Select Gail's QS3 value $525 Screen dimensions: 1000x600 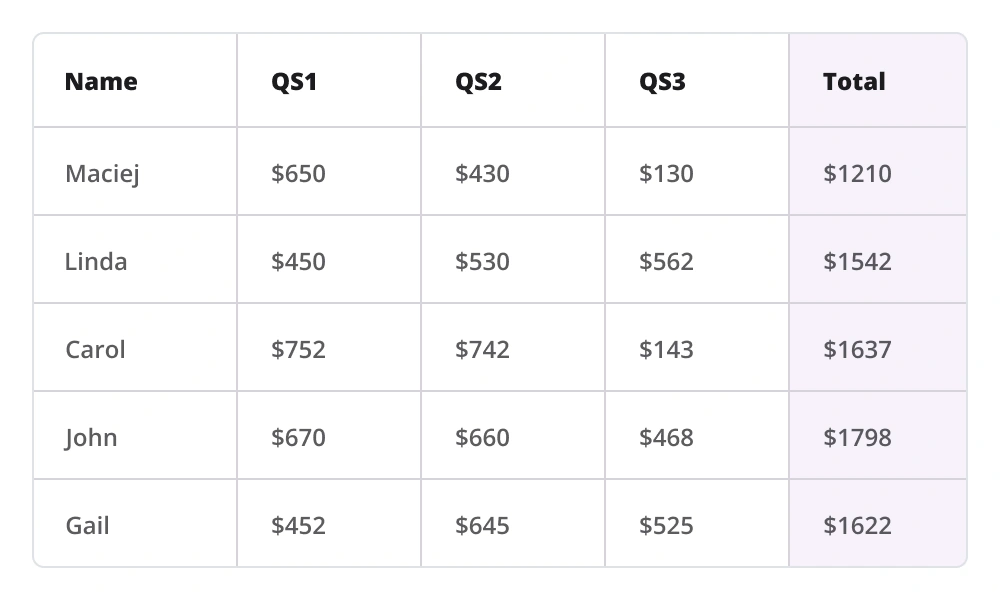(666, 526)
